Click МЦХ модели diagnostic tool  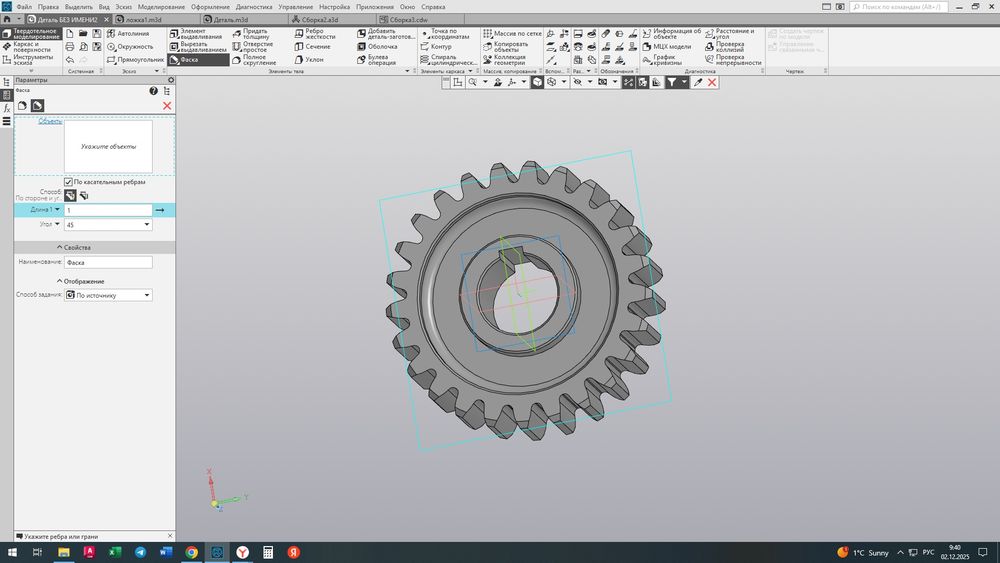666,47
